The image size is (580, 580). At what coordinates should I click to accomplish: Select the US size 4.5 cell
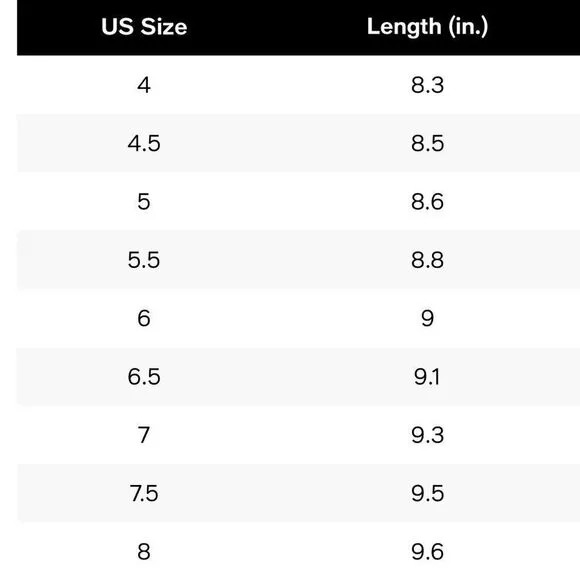pyautogui.click(x=144, y=144)
